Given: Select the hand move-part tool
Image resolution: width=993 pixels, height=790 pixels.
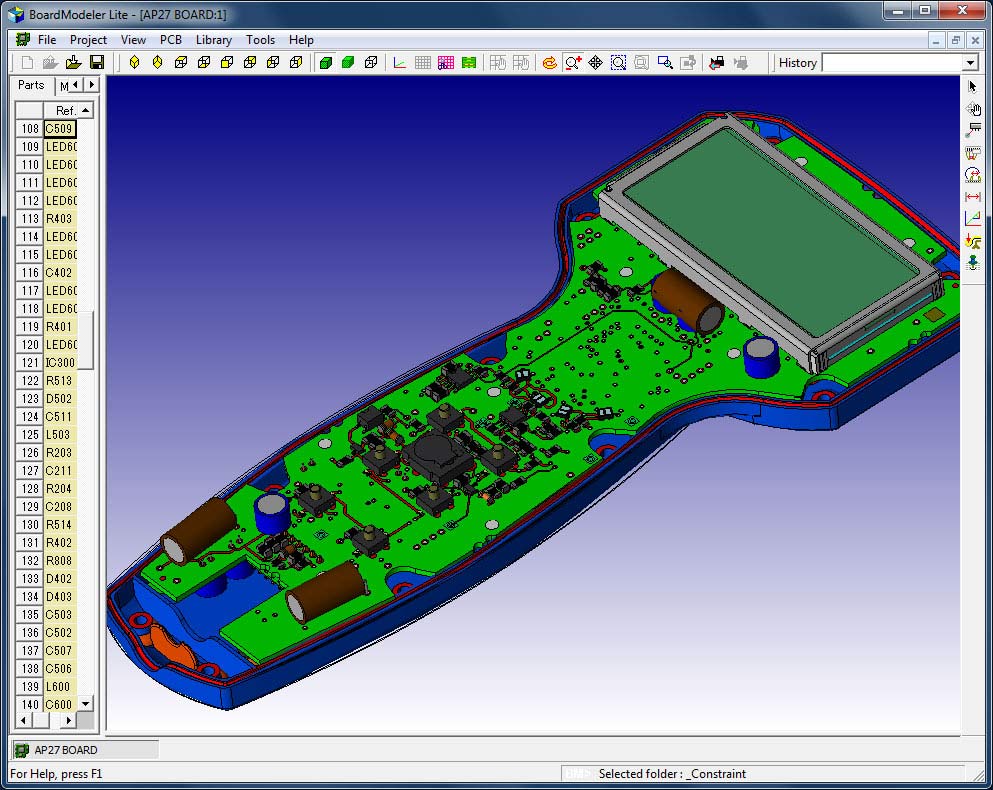Looking at the screenshot, I should (x=972, y=109).
